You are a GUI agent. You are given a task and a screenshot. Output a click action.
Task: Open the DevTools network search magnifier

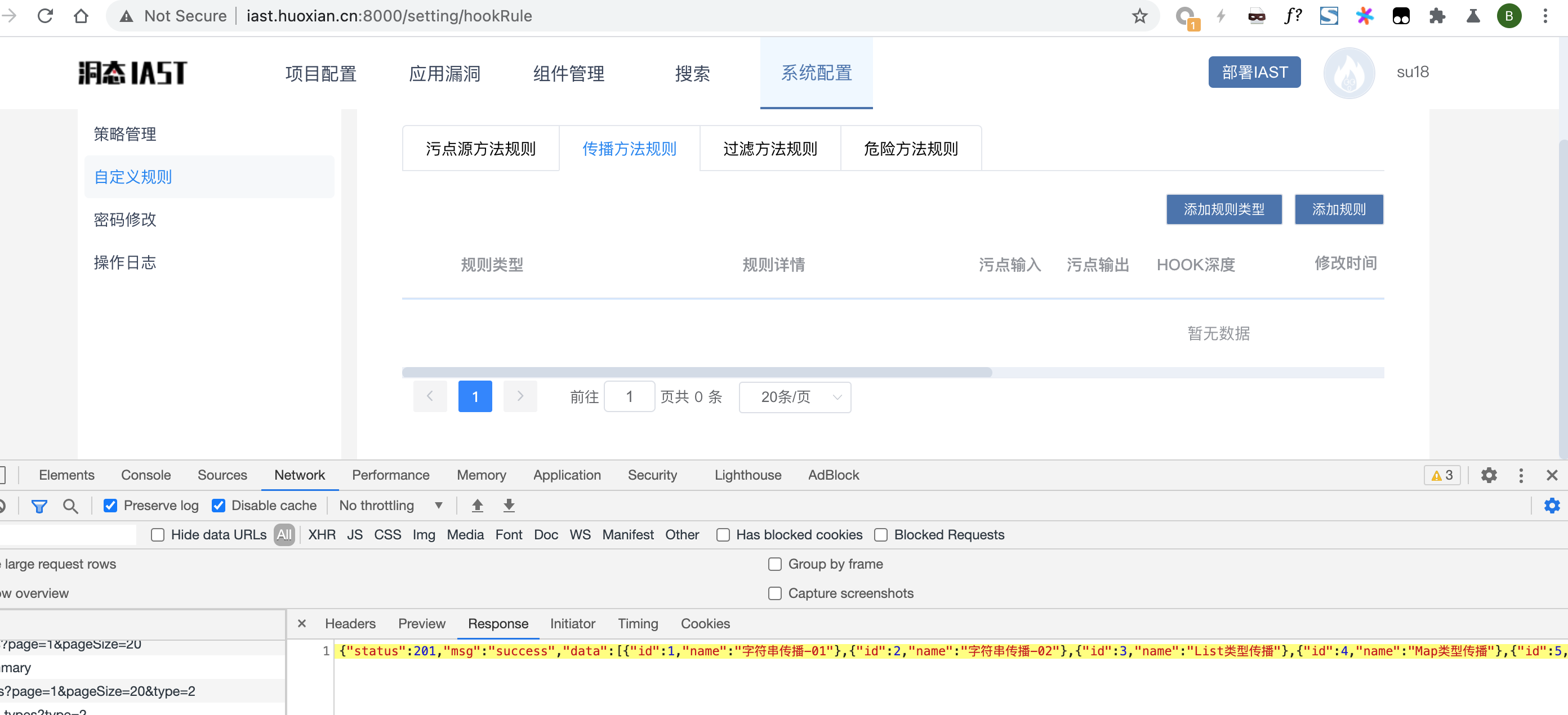[x=70, y=506]
